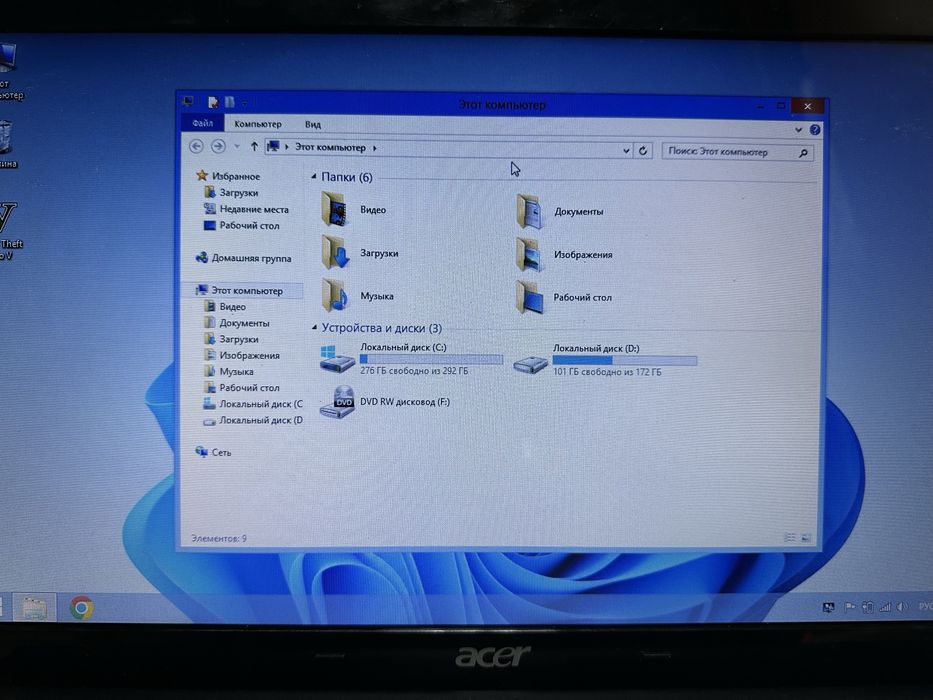Expand the ribbon with the chevron
The height and width of the screenshot is (700, 933).
(x=799, y=129)
